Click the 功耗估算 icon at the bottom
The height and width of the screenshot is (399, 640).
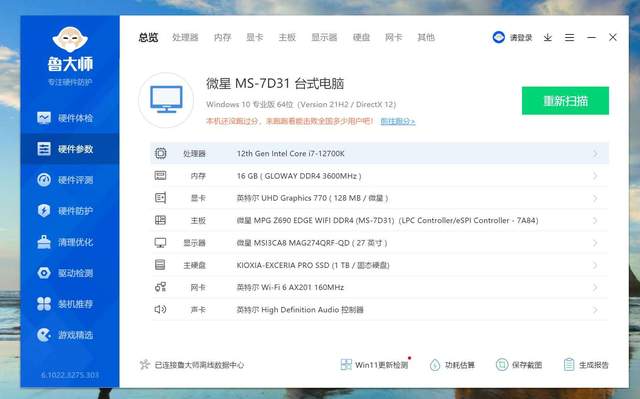point(435,365)
